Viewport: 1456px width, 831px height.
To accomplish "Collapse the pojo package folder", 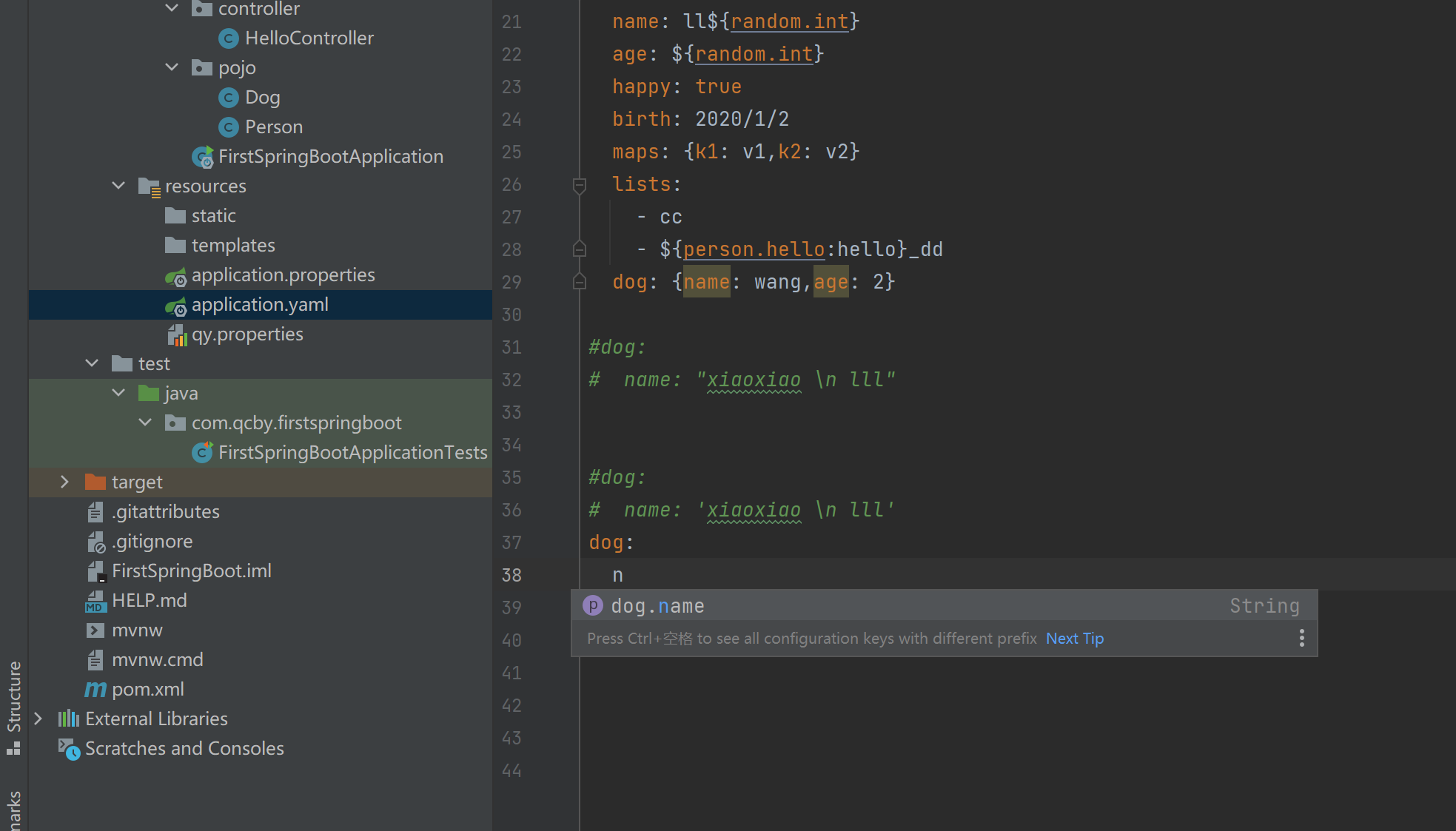I will coord(172,67).
